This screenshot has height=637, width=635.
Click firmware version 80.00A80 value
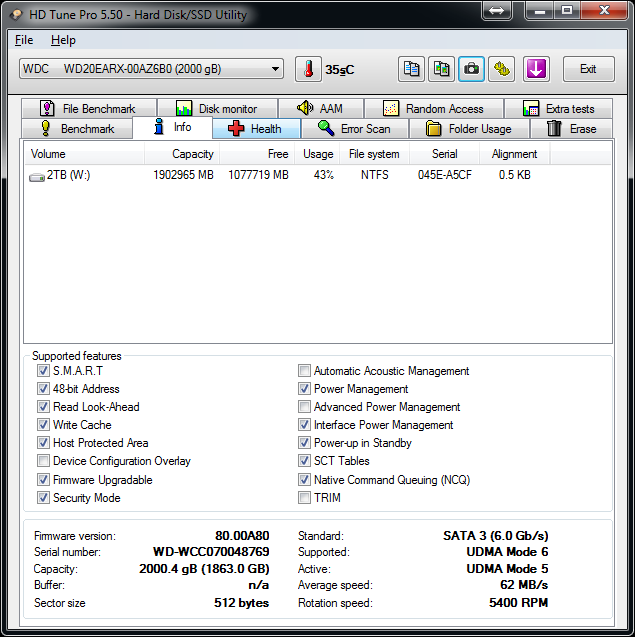pyautogui.click(x=242, y=536)
